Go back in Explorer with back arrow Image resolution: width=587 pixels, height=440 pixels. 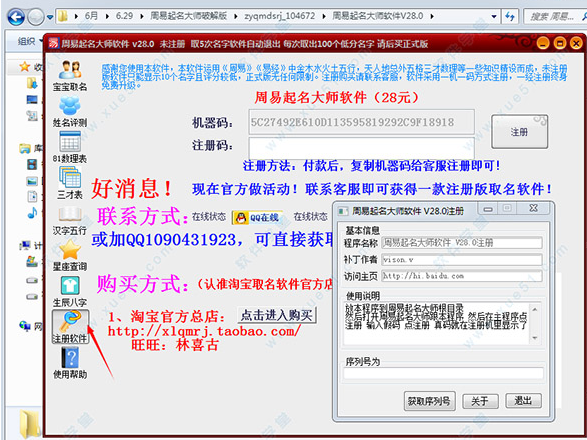coord(16,17)
